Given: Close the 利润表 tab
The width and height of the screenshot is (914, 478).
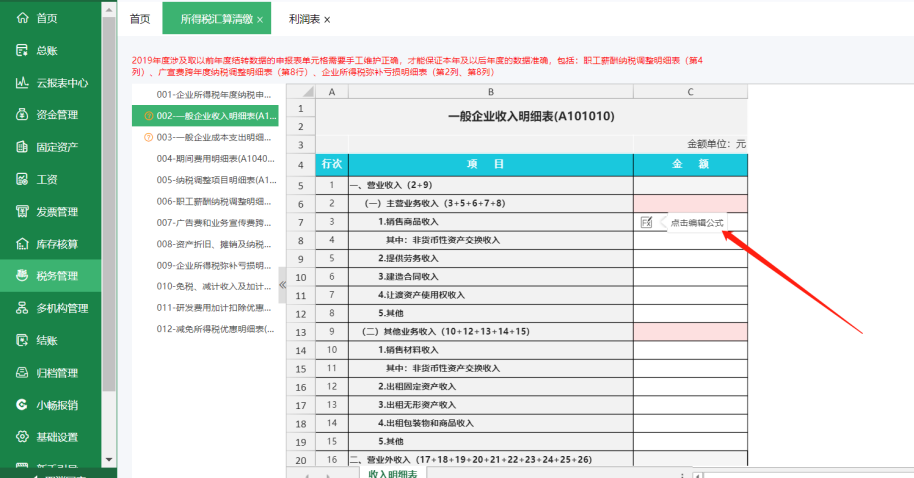Looking at the screenshot, I should [327, 20].
